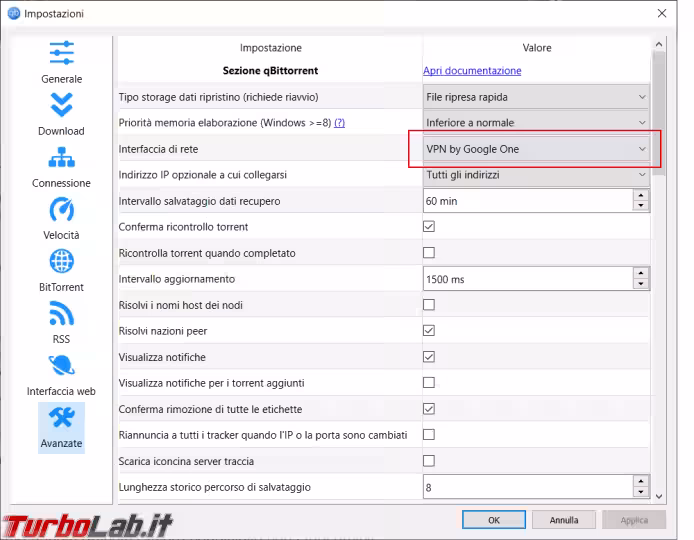Click the Intervallo aggiornamento value field
Viewport: 694px width, 540px height.
pos(527,279)
